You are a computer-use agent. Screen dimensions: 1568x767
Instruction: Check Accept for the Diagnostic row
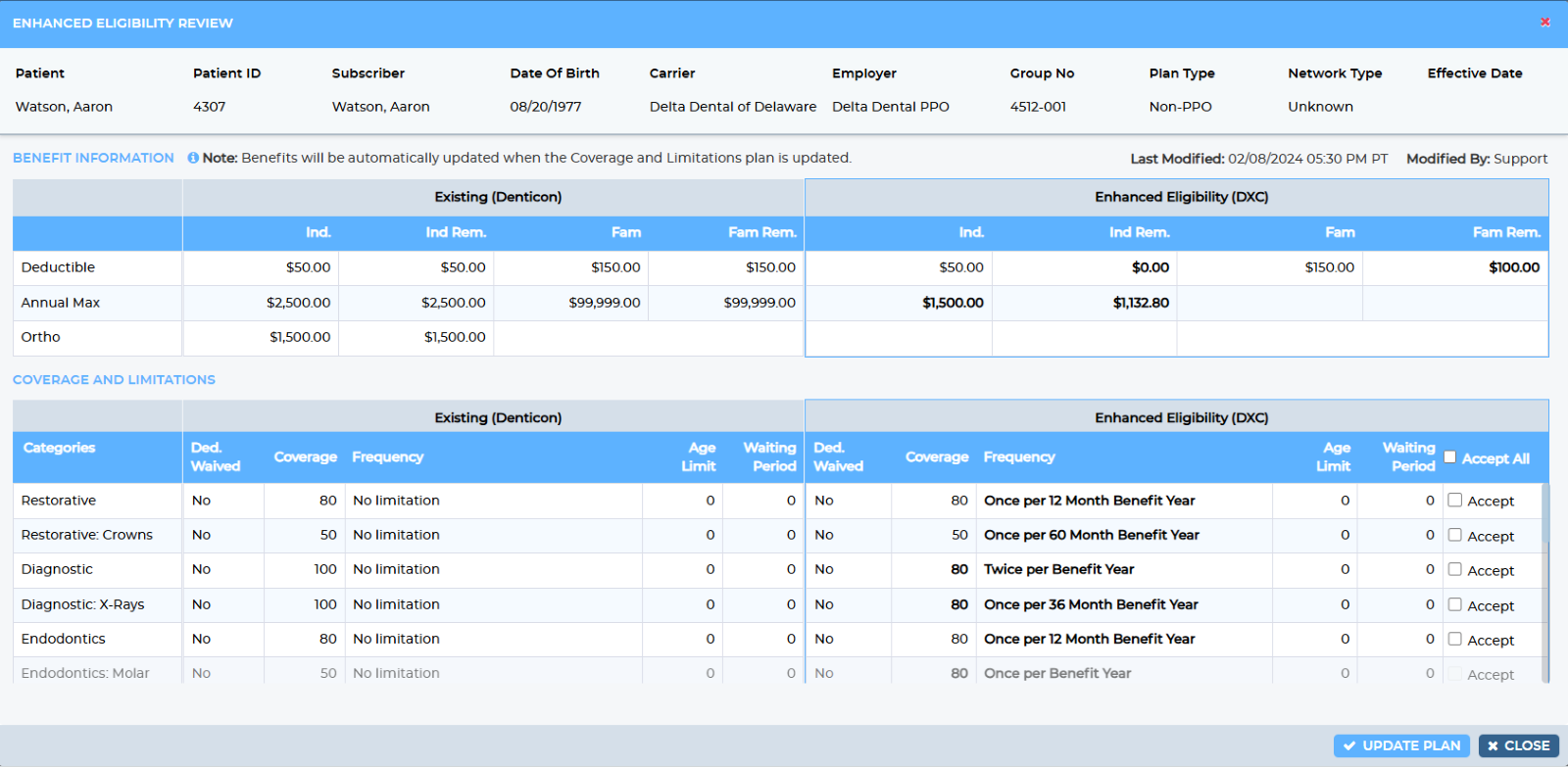[1455, 569]
